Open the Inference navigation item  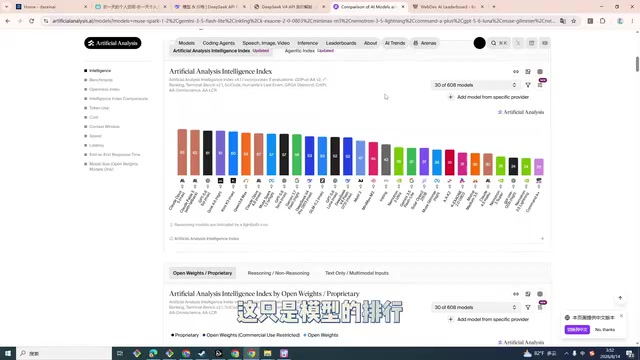(307, 43)
